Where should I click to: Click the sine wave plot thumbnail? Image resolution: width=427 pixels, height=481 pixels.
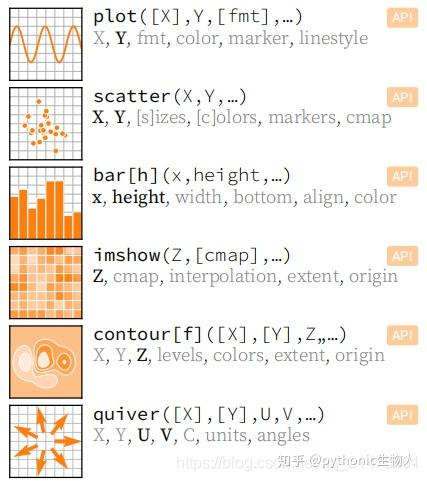(x=46, y=44)
